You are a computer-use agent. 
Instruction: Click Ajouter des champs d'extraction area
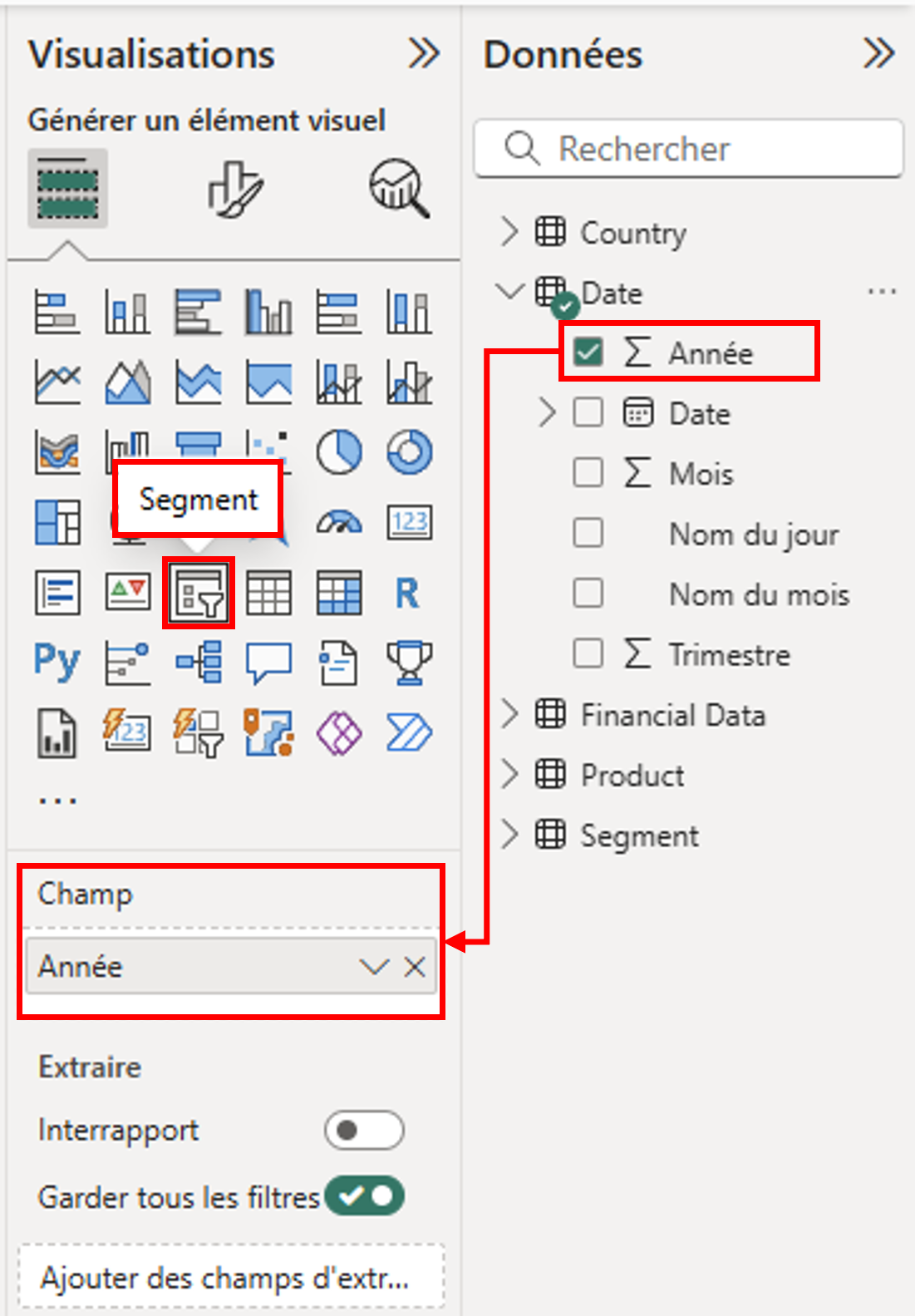[231, 1277]
